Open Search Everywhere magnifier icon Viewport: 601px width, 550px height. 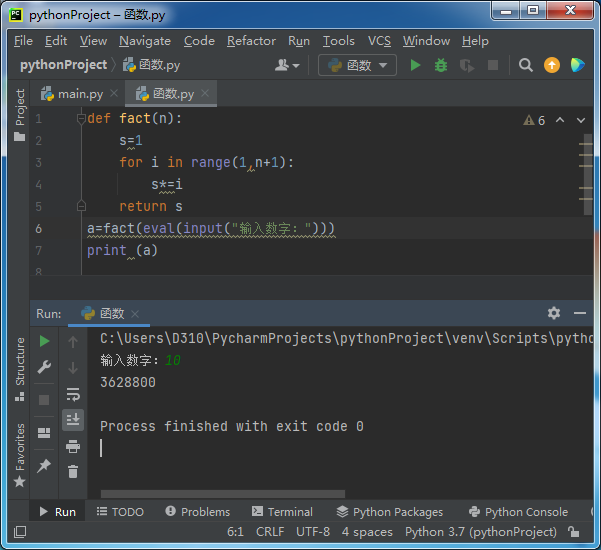tap(525, 65)
